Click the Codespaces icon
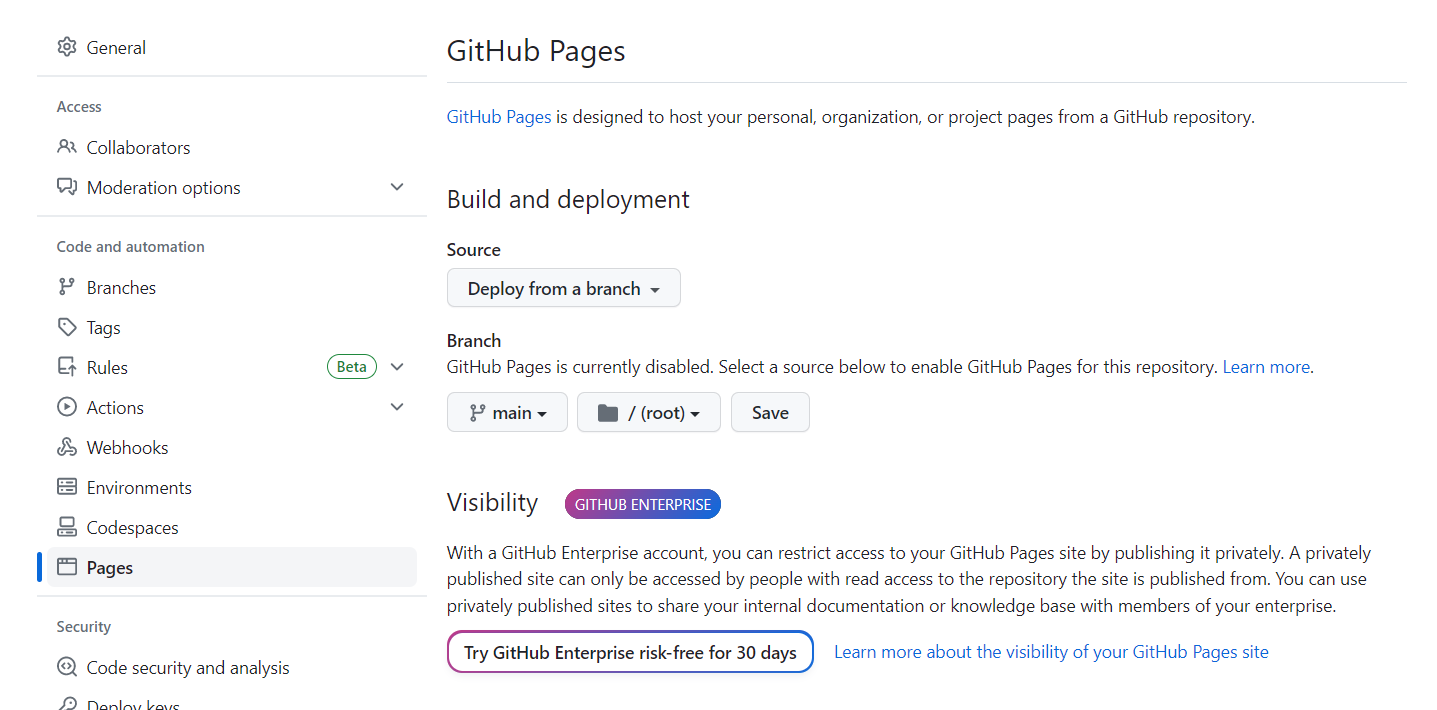 67,527
